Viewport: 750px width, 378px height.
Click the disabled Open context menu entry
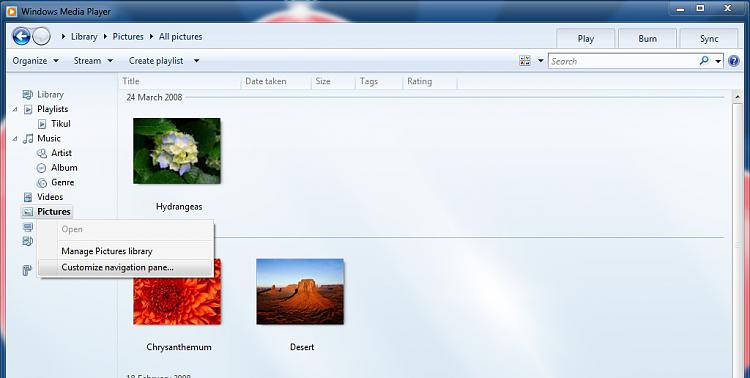click(x=126, y=230)
